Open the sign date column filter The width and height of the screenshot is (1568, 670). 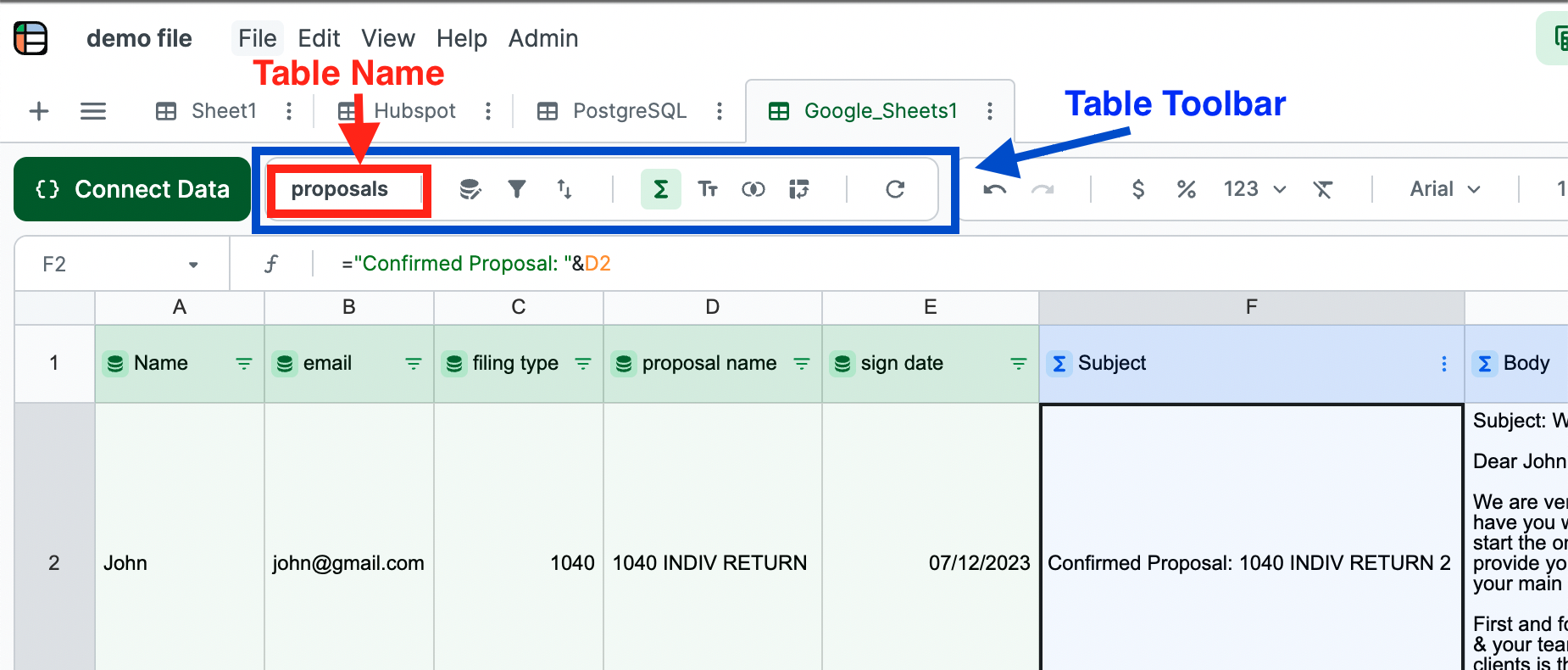pos(1019,363)
